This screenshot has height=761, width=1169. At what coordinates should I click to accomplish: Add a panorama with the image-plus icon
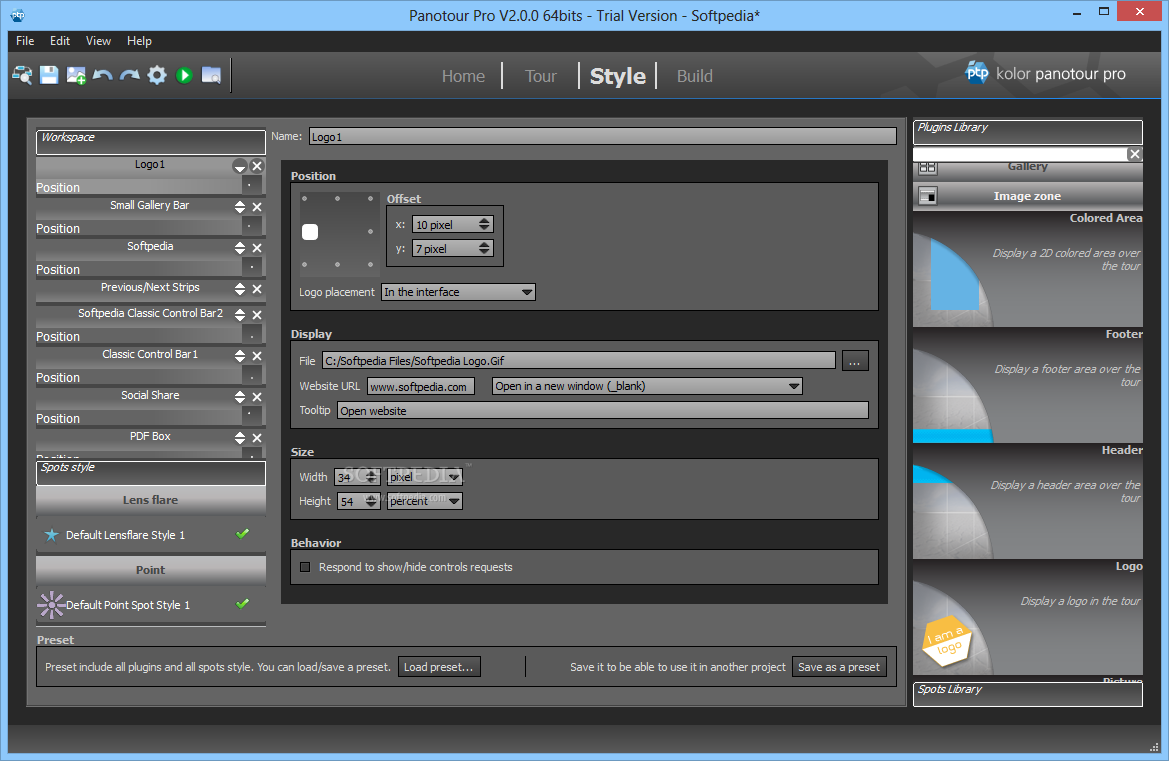[76, 75]
